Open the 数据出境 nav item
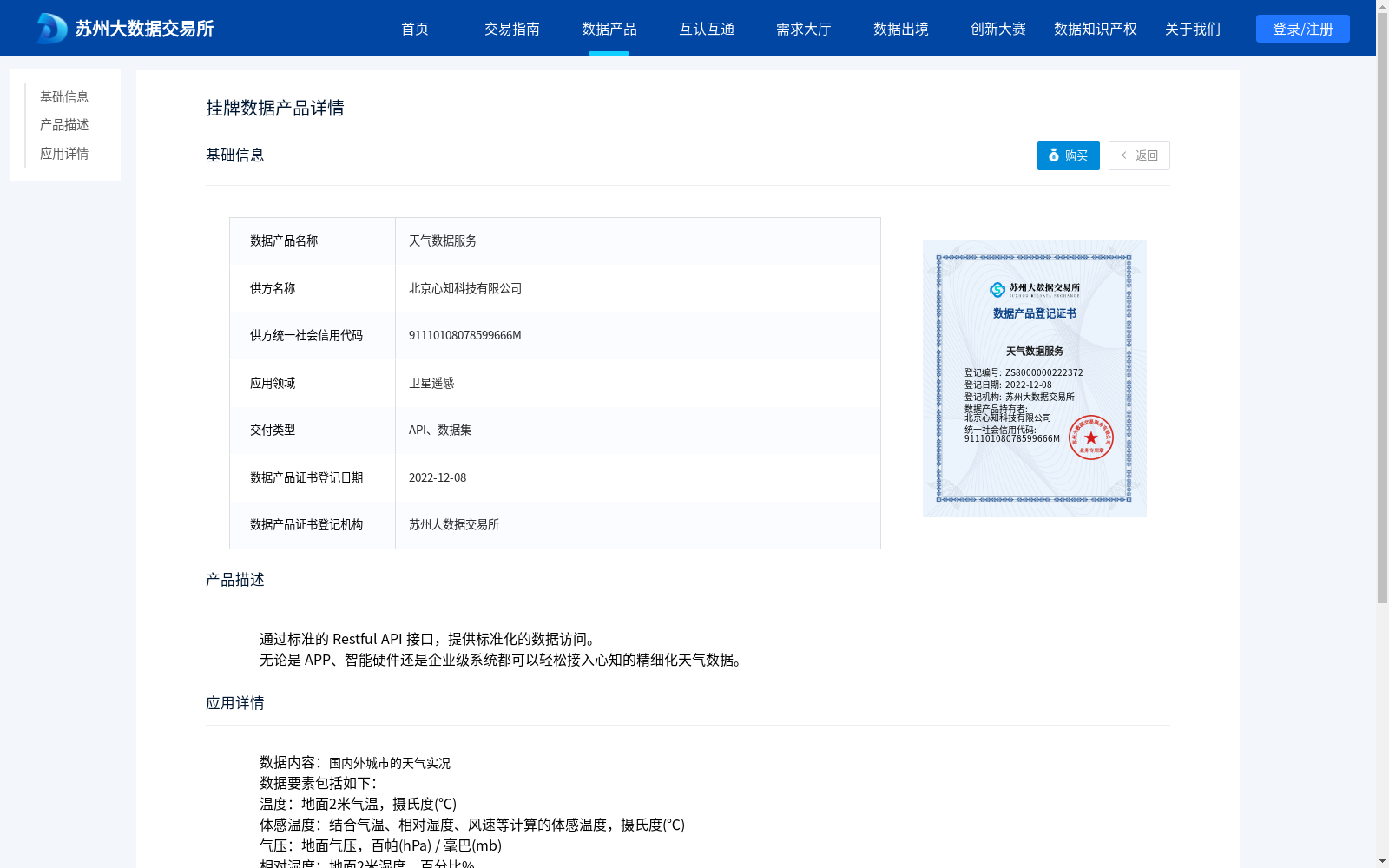The width and height of the screenshot is (1389, 868). [901, 29]
